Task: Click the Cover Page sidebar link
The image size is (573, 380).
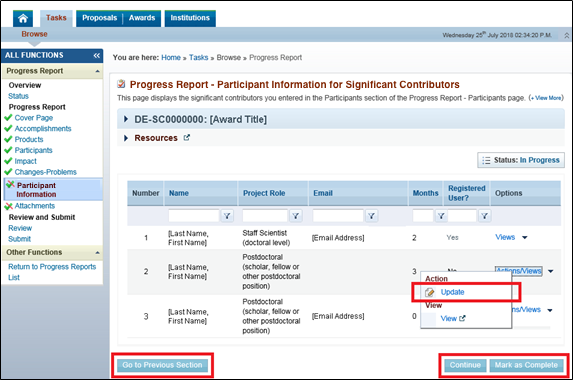Action: pos(34,118)
